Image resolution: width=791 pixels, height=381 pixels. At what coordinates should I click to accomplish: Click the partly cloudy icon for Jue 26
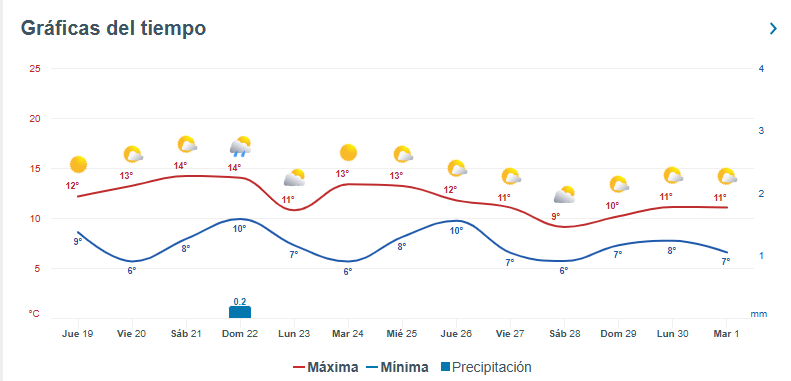457,169
